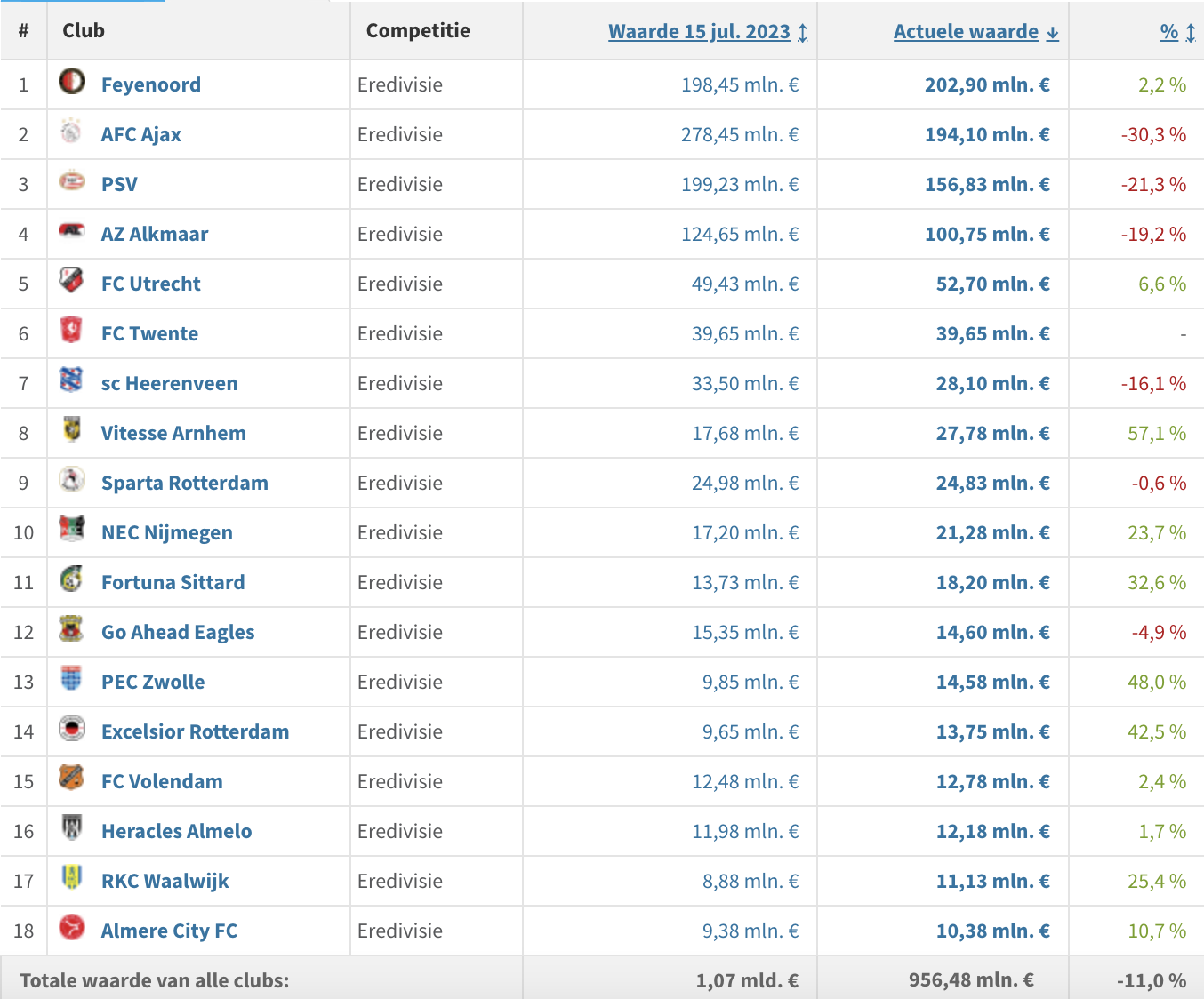Click the PSV club crest icon

pos(71,182)
